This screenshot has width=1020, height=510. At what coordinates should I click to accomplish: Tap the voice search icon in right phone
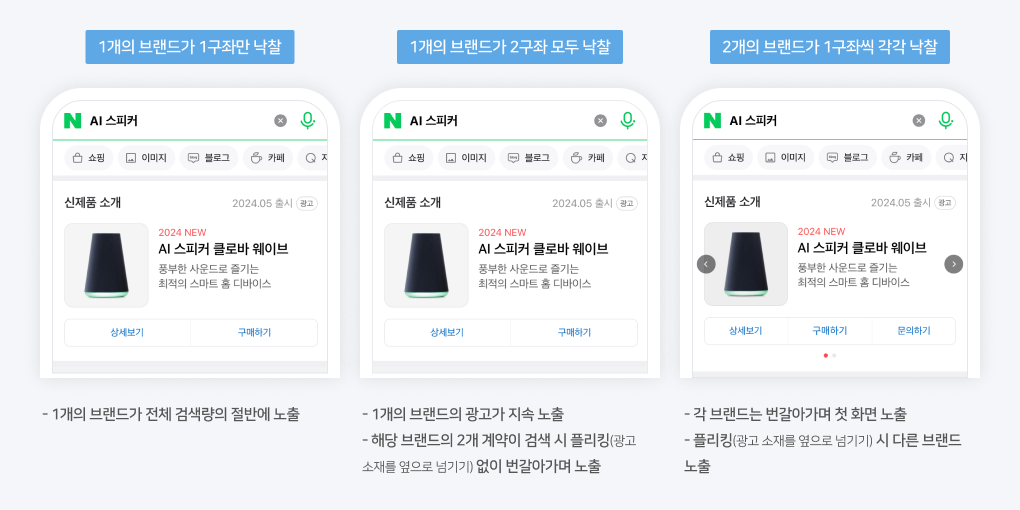pyautogui.click(x=945, y=121)
